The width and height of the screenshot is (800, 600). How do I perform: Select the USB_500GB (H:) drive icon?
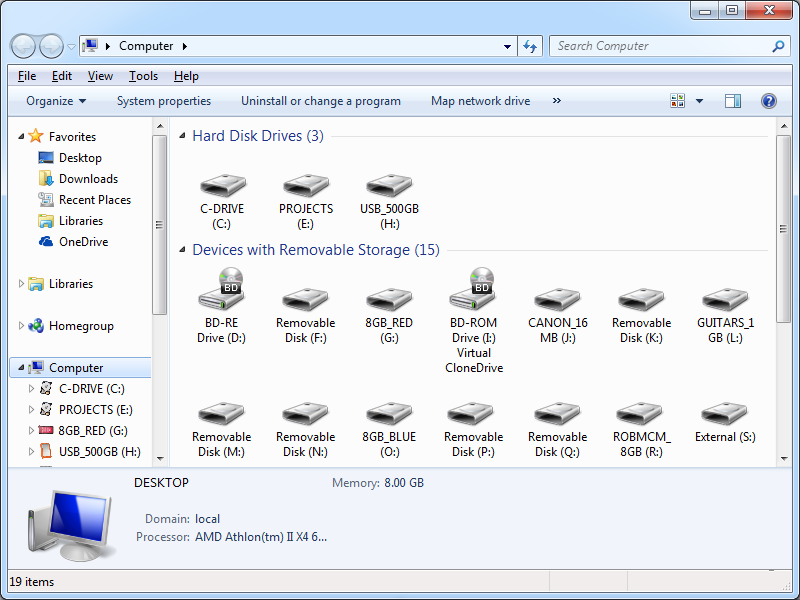point(389,186)
